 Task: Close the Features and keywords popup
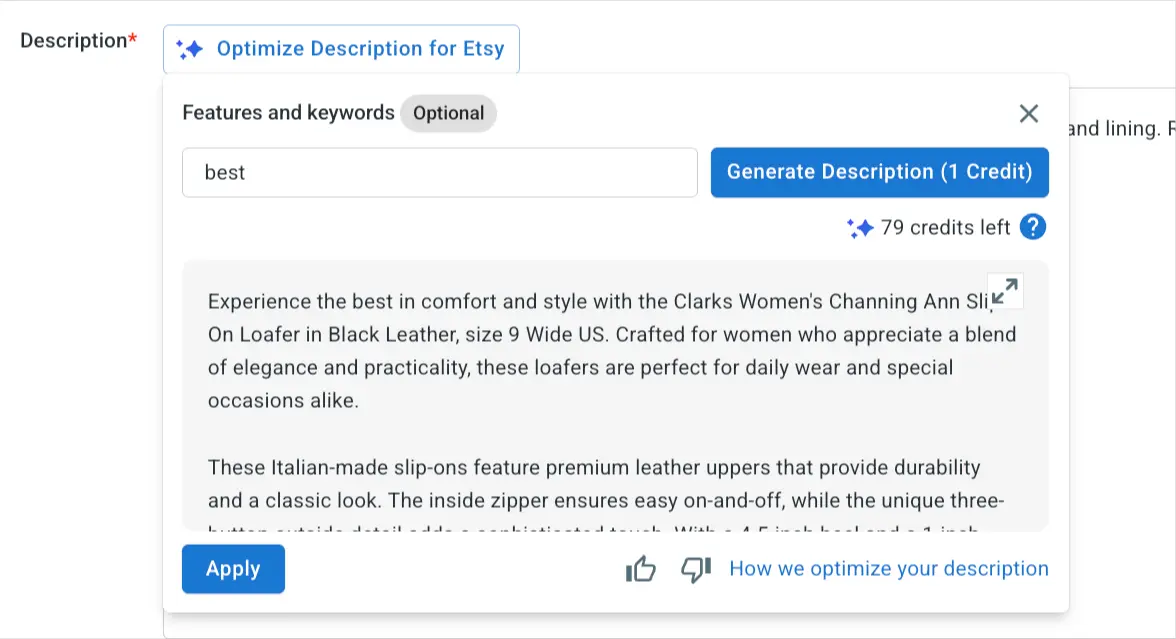tap(1029, 114)
